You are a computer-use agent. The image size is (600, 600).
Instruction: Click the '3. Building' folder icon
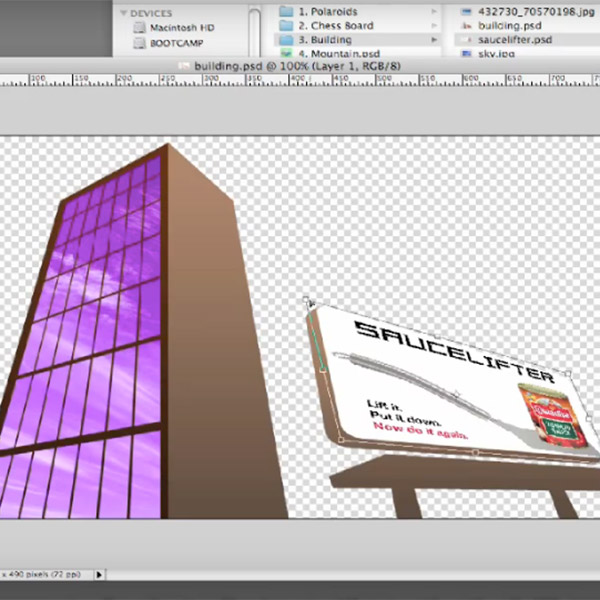(286, 40)
